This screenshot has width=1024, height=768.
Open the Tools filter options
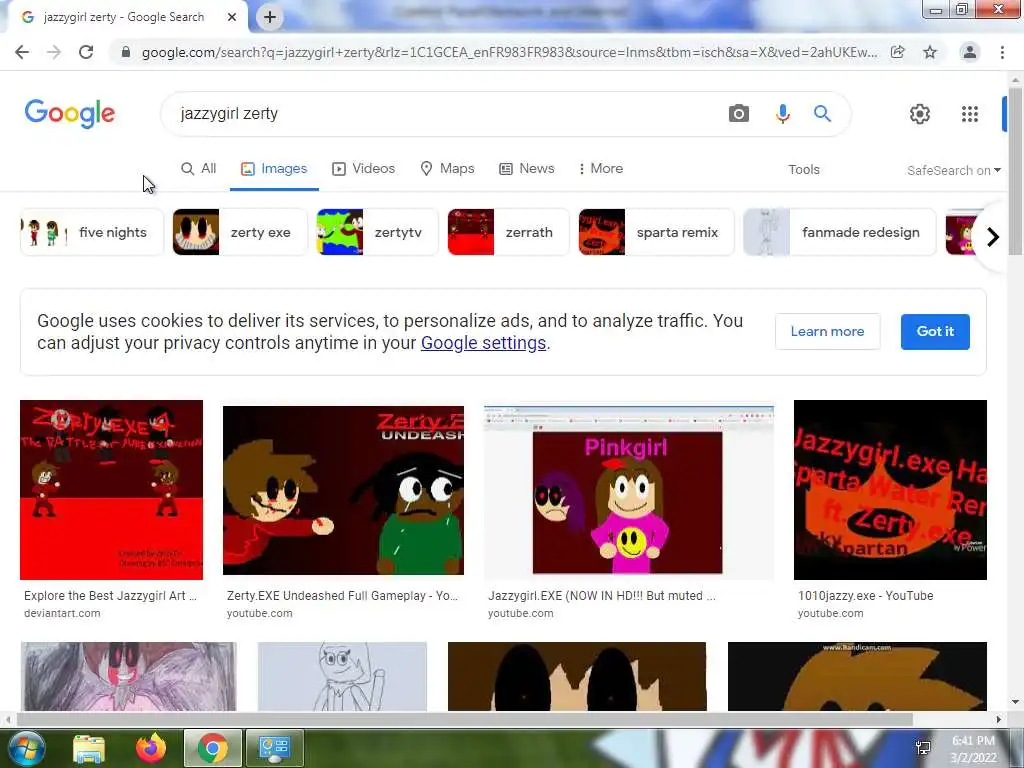pos(803,170)
